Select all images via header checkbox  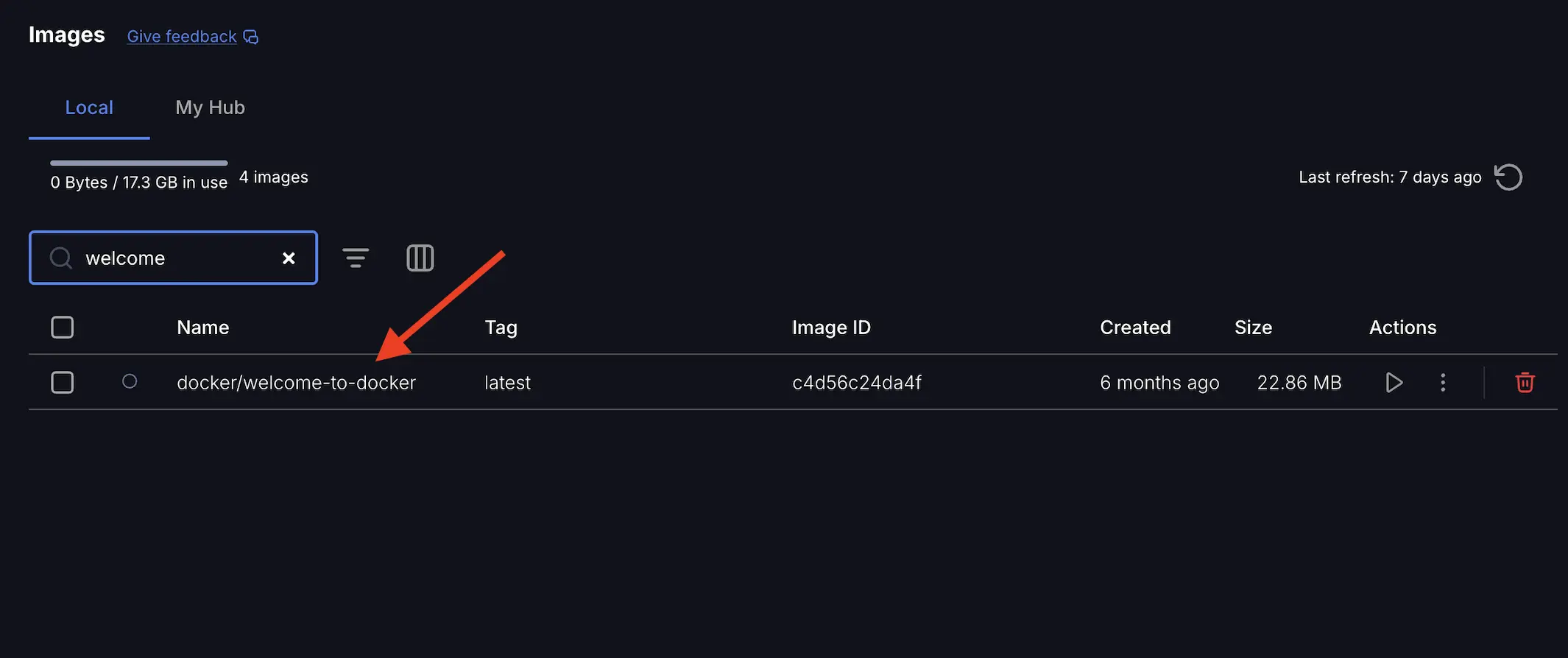62,327
